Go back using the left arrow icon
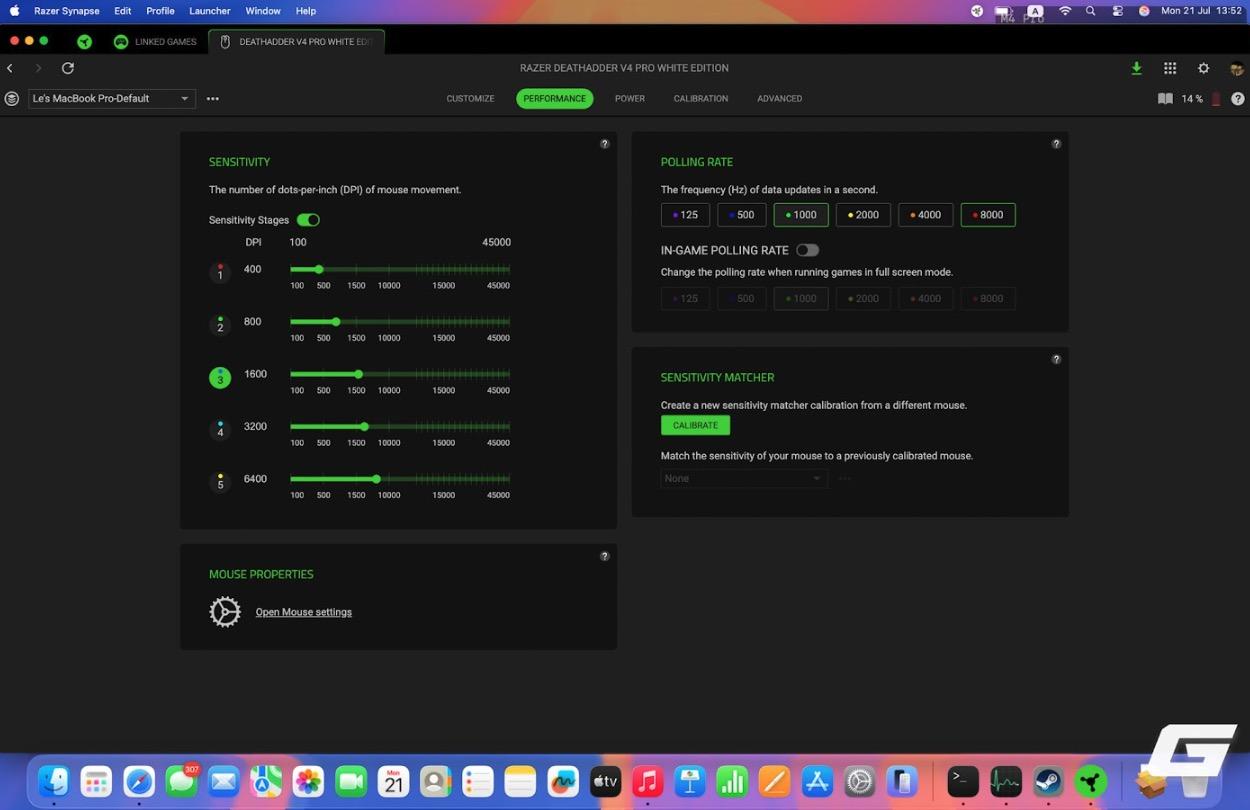Image resolution: width=1250 pixels, height=810 pixels. [10, 68]
